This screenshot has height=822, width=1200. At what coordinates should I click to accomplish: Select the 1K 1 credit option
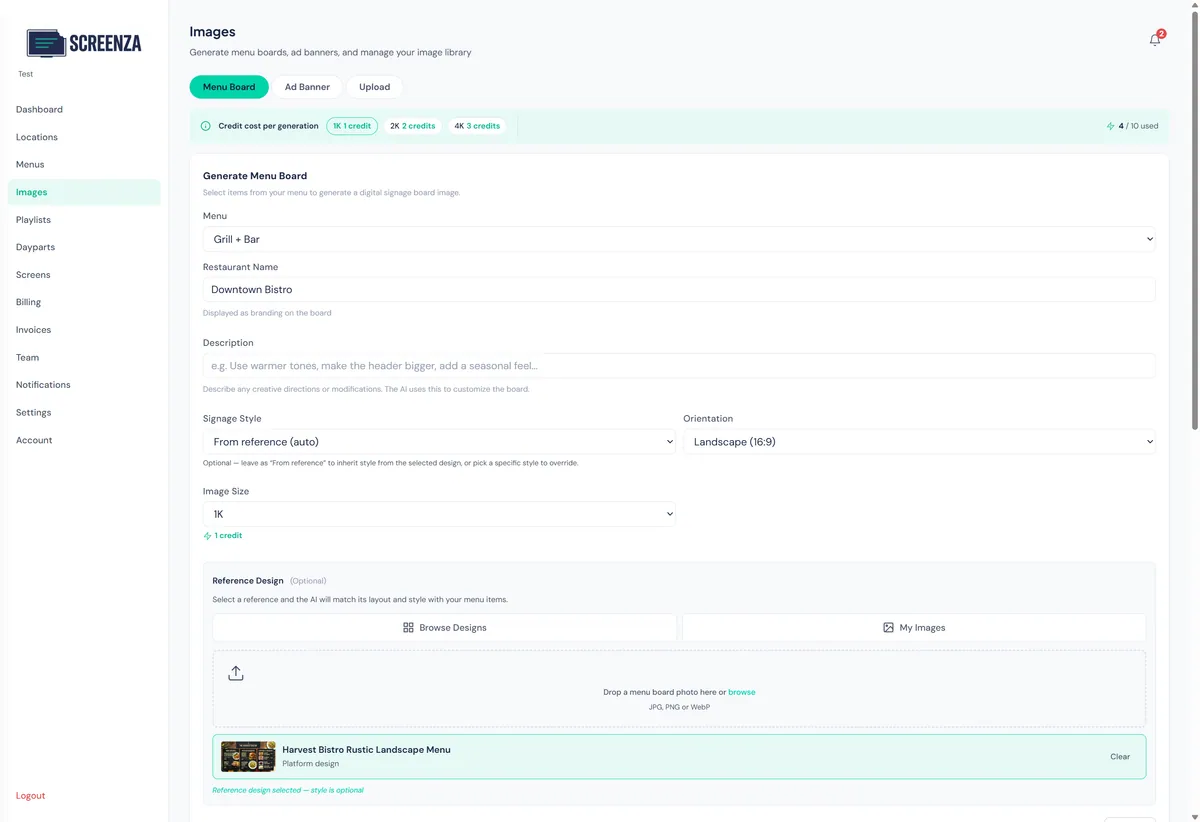click(352, 126)
